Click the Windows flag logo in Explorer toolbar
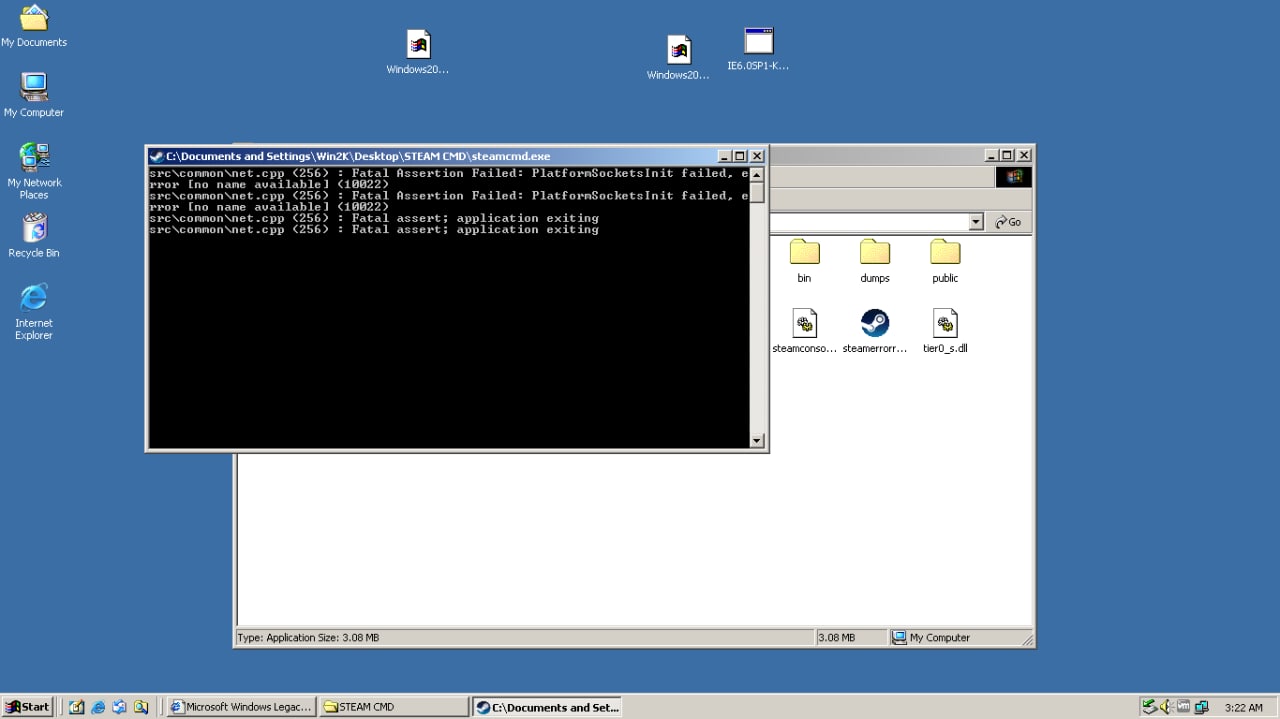This screenshot has height=719, width=1280. (1014, 177)
